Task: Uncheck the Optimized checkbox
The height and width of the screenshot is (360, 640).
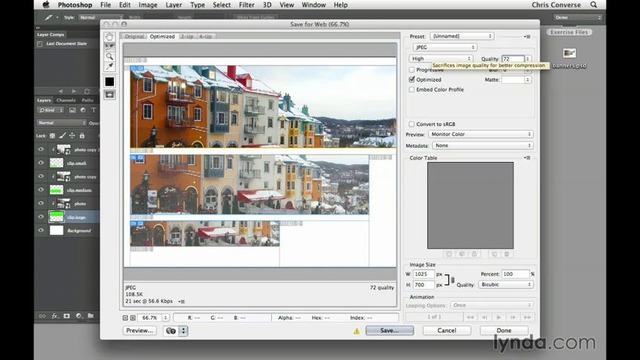Action: (411, 80)
